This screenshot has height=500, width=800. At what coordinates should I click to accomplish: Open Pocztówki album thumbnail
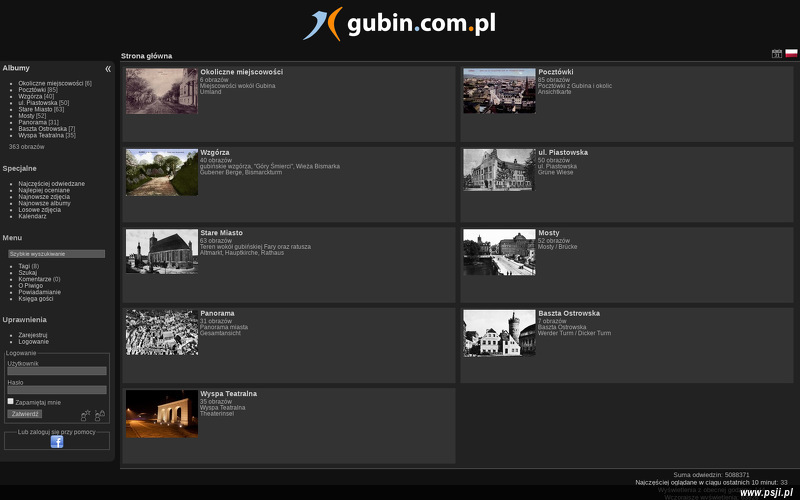(499, 91)
